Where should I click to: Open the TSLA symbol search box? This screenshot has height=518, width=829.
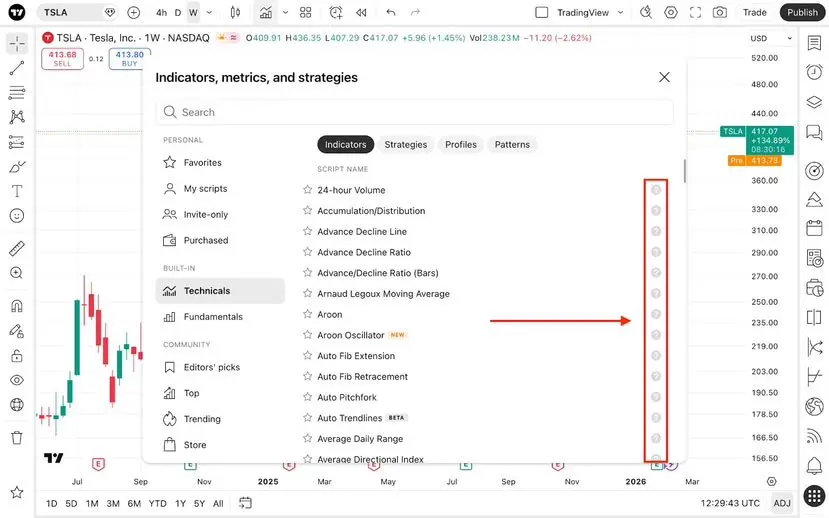point(78,13)
